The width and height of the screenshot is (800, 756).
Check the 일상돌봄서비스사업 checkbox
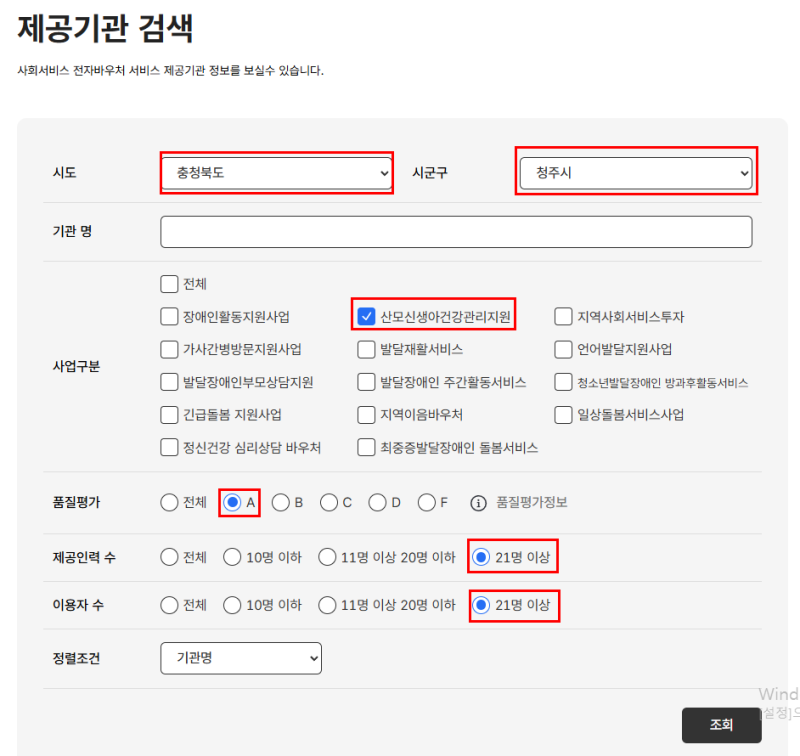[563, 415]
